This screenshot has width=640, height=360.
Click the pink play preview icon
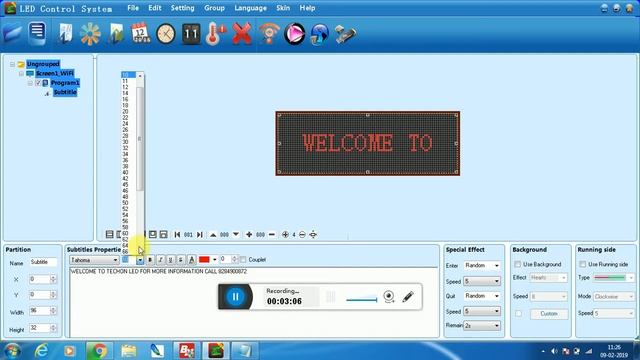click(x=294, y=33)
